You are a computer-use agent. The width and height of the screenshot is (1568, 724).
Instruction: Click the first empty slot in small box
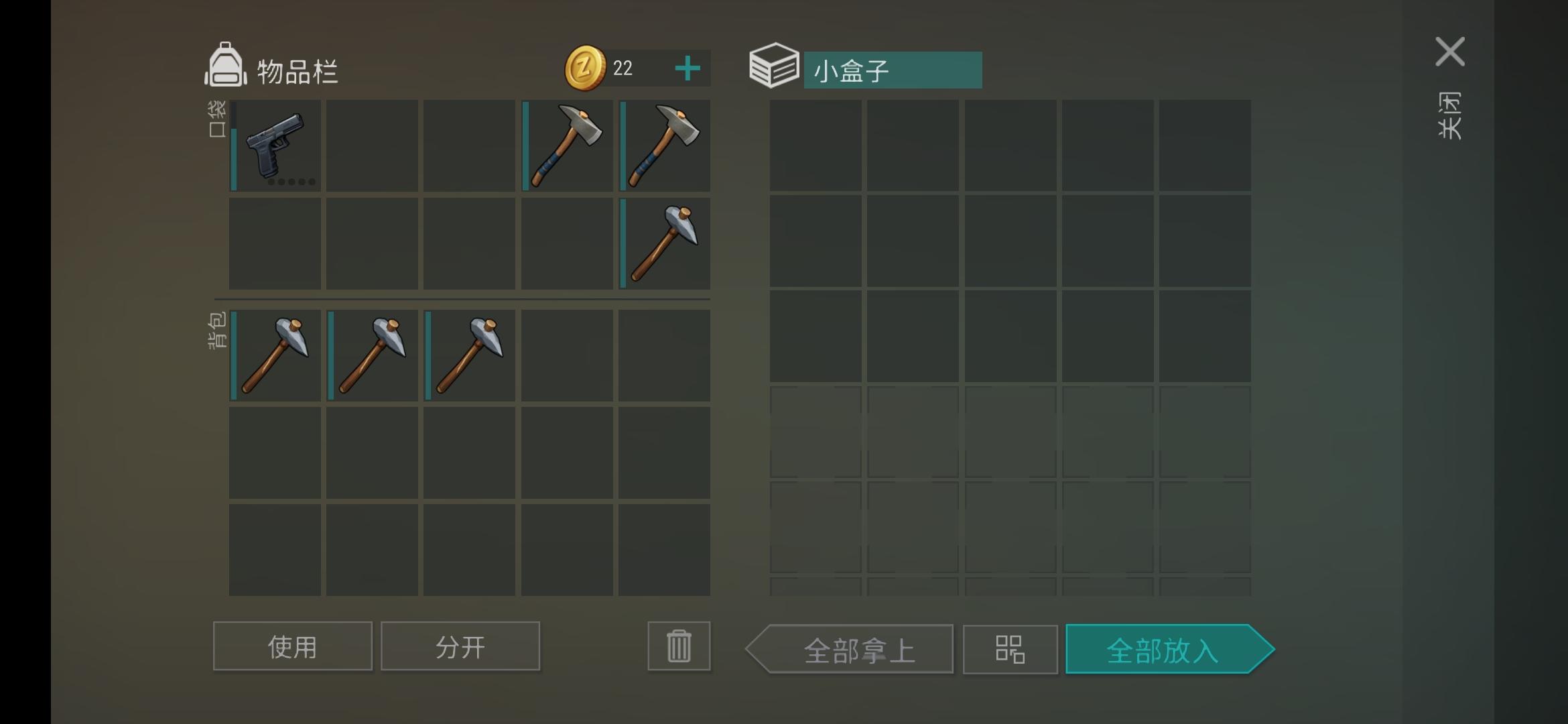[815, 145]
